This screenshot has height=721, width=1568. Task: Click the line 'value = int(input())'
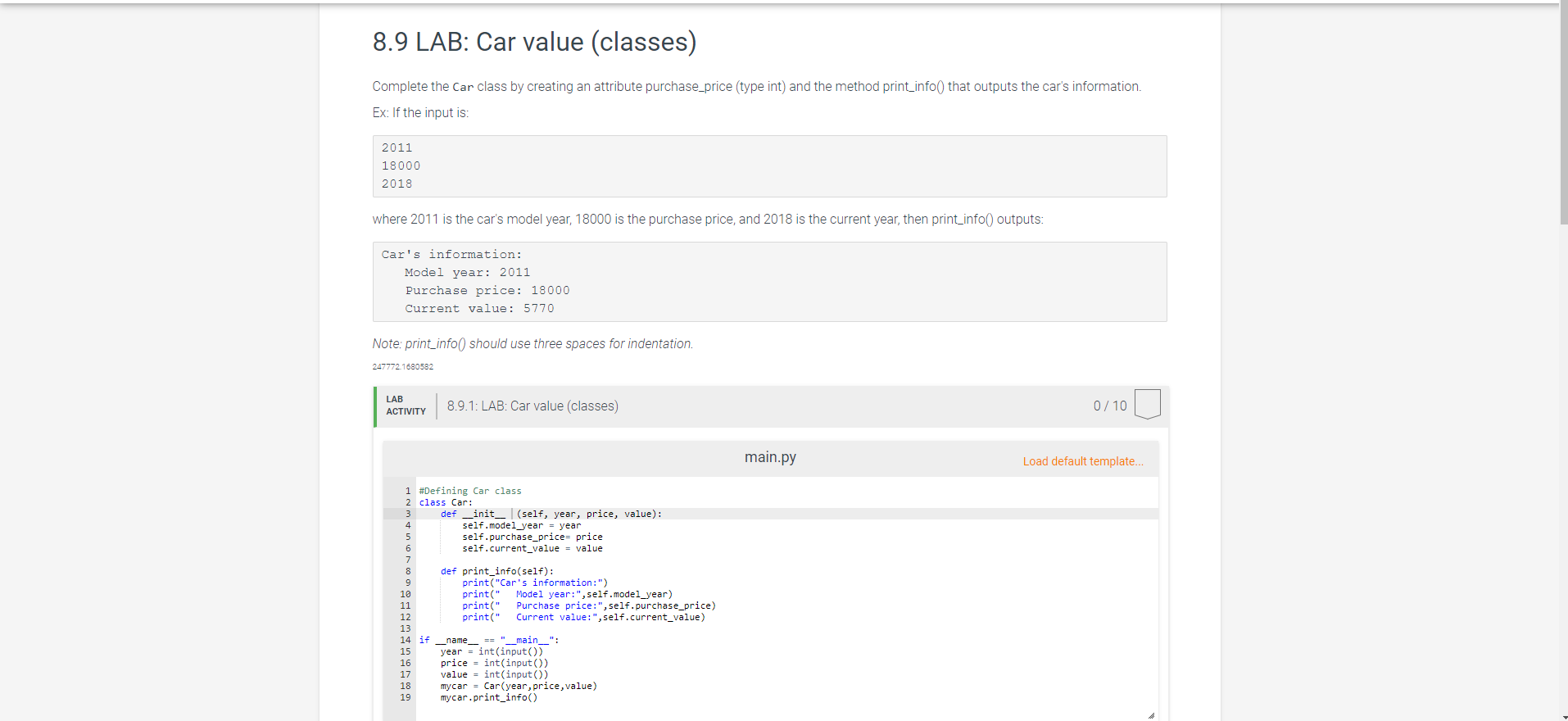pyautogui.click(x=494, y=674)
